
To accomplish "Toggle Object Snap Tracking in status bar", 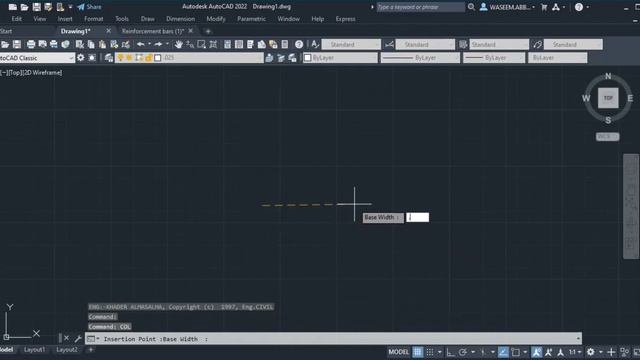I will (503, 351).
